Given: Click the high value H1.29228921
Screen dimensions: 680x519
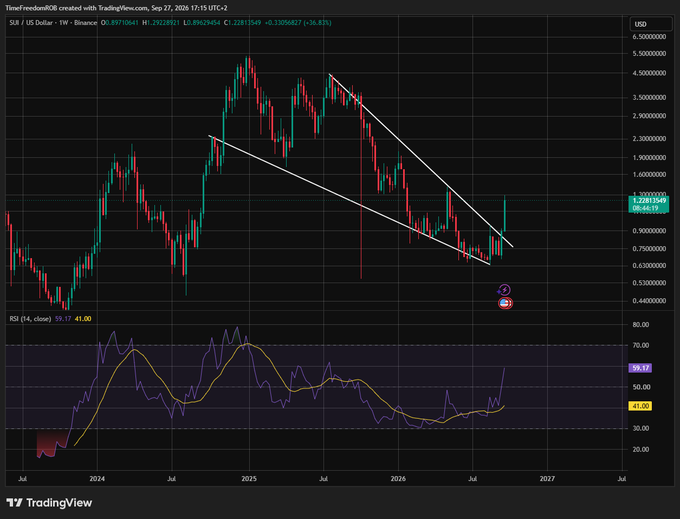Looking at the screenshot, I should point(160,23).
